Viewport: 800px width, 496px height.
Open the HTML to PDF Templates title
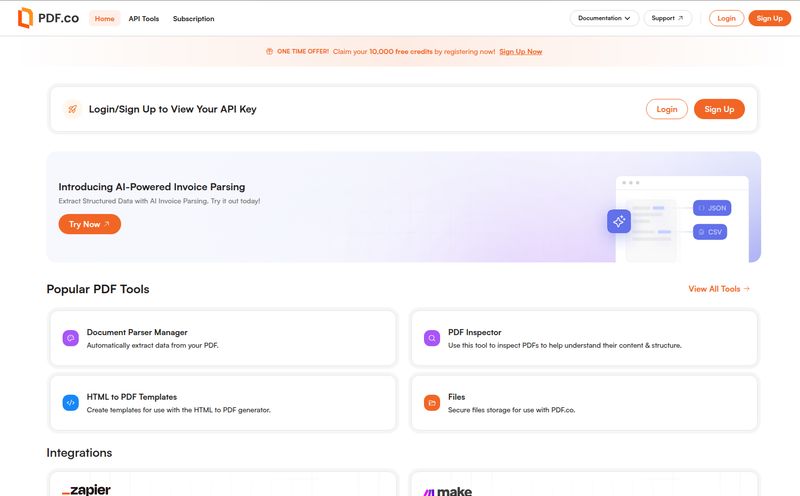[132, 397]
